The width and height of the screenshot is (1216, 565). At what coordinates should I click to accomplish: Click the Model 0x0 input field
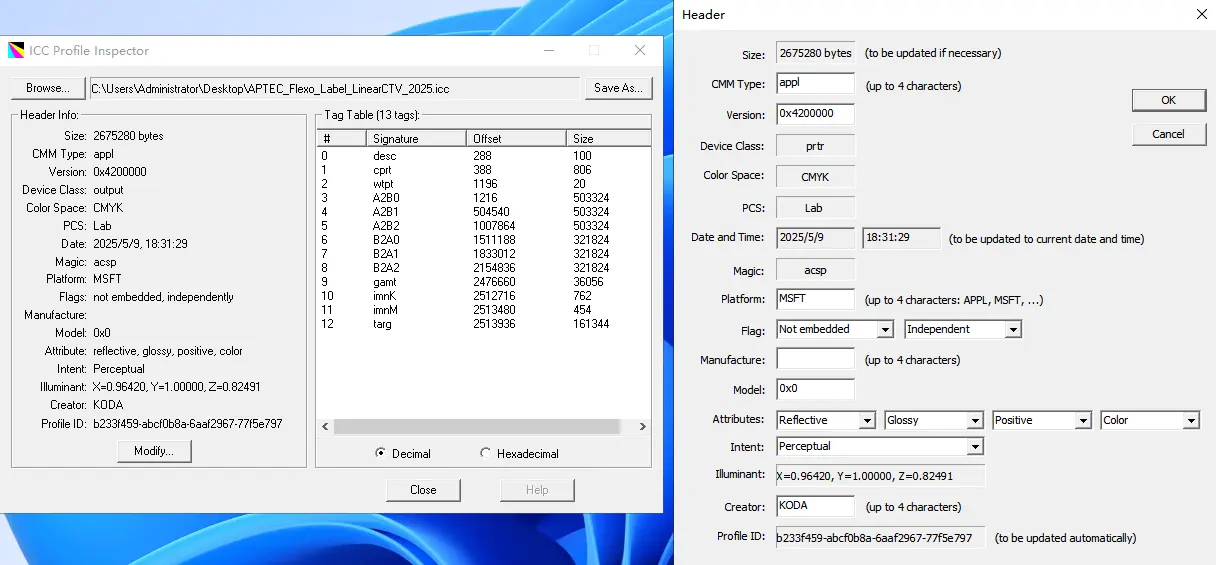tap(815, 389)
